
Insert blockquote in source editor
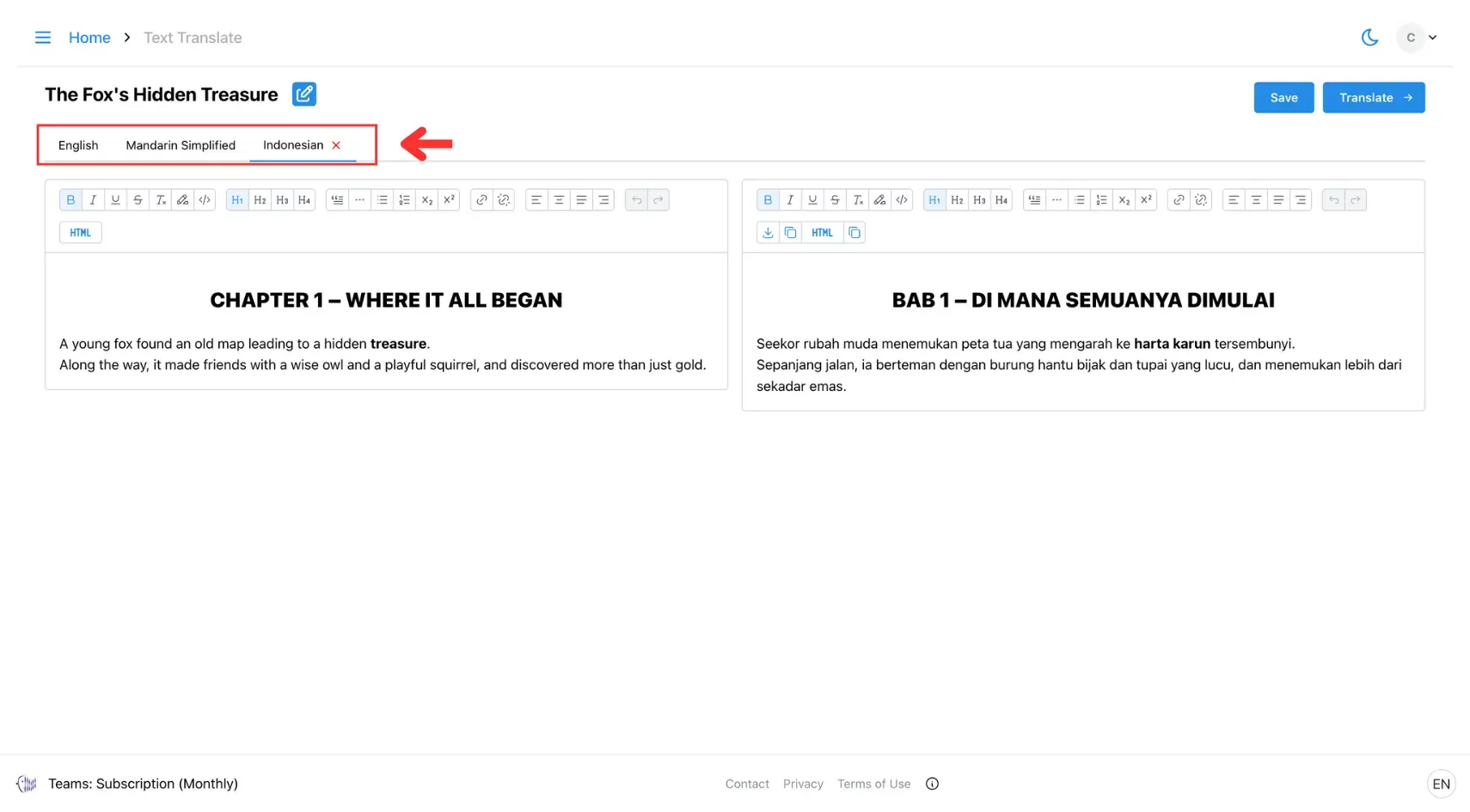pyautogui.click(x=337, y=200)
